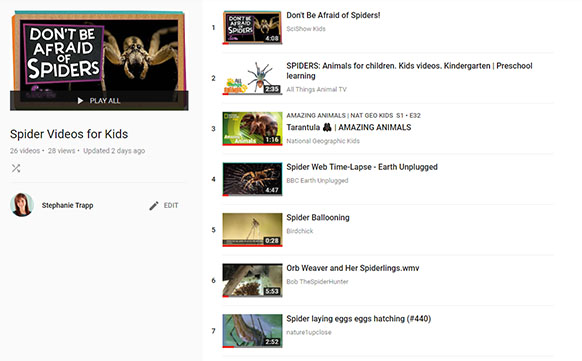Click the 1:16 duration badge

pyautogui.click(x=272, y=140)
